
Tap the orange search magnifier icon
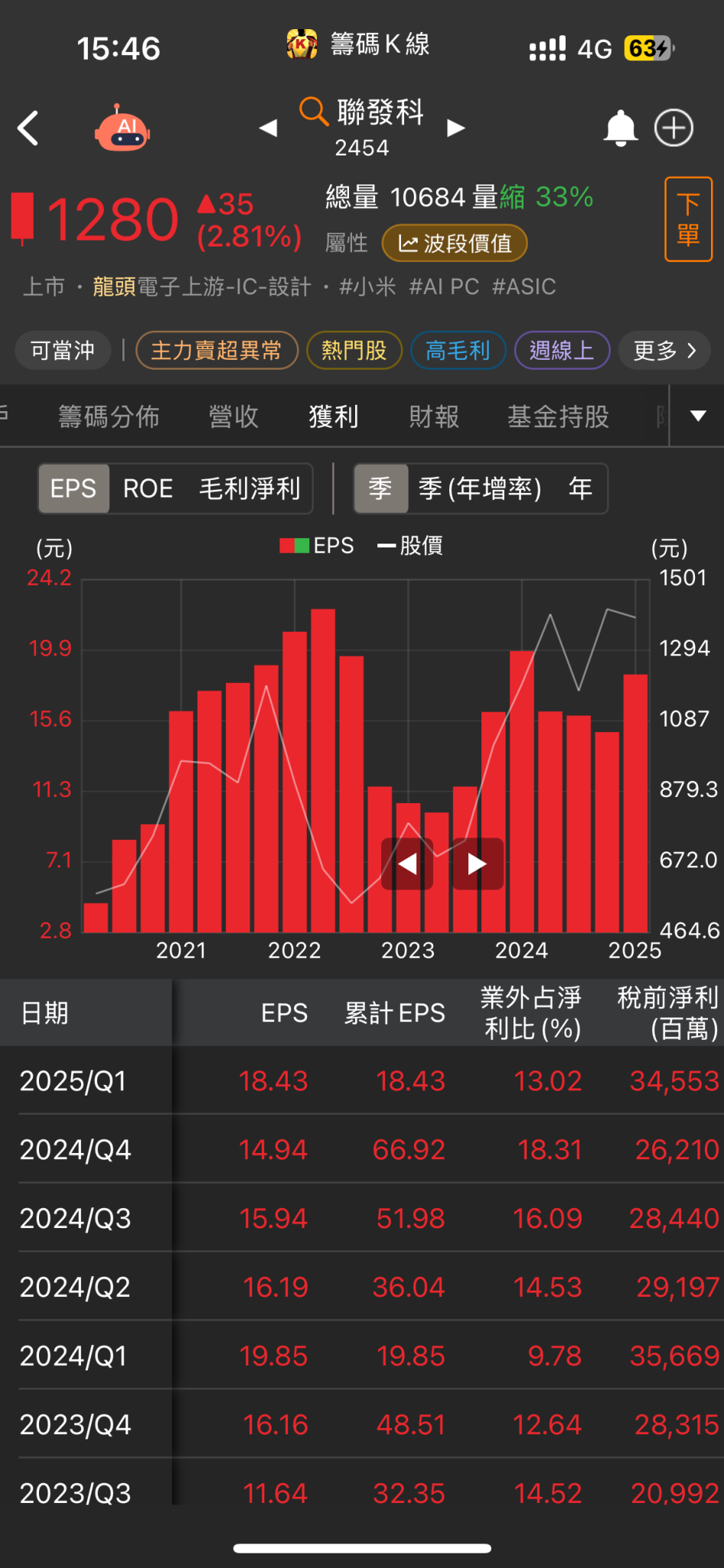point(313,111)
